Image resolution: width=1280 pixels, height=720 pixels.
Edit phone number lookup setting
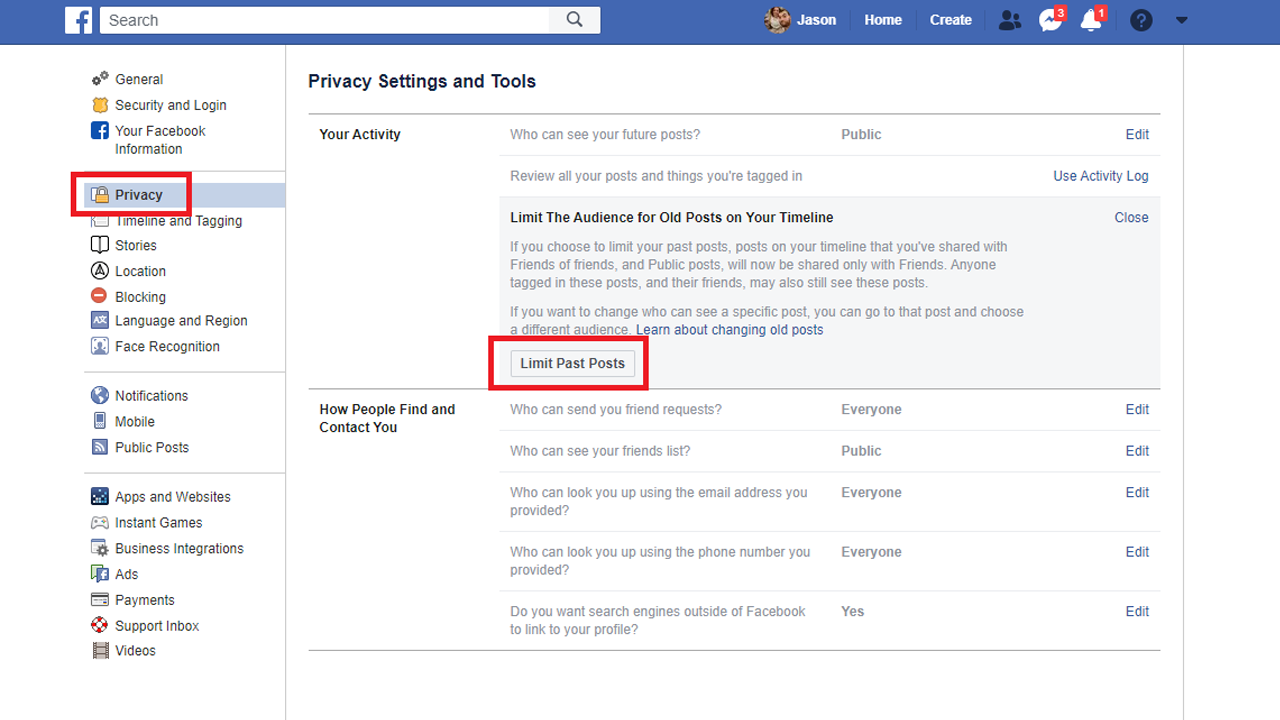(x=1137, y=552)
